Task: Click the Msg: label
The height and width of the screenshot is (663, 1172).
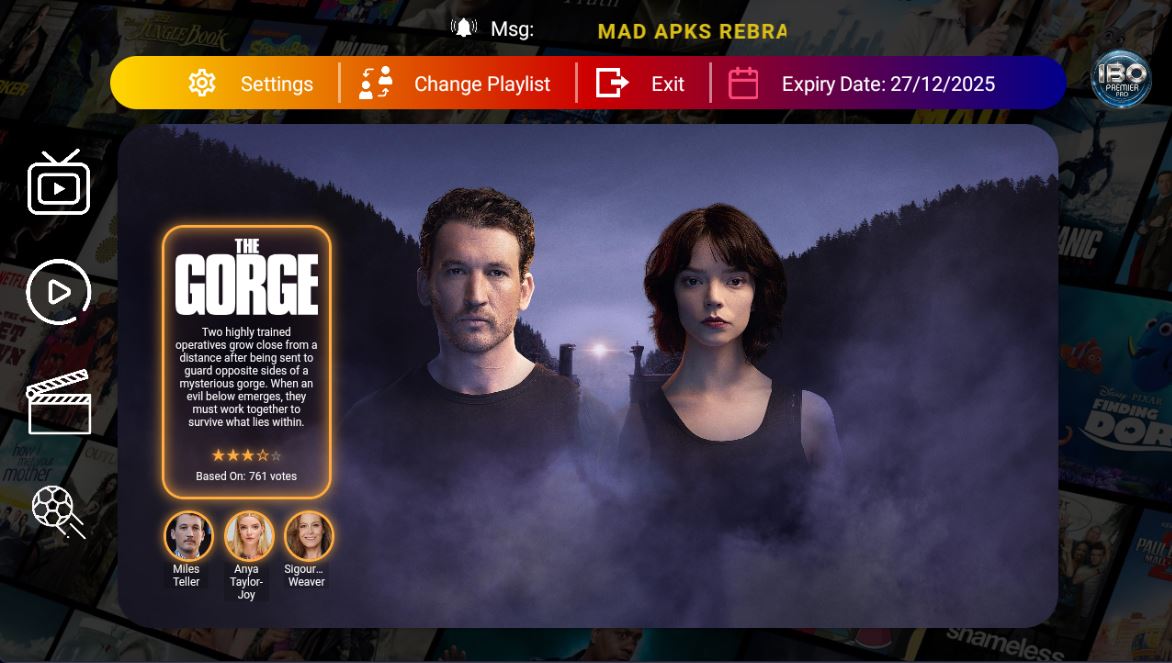Action: (x=512, y=29)
